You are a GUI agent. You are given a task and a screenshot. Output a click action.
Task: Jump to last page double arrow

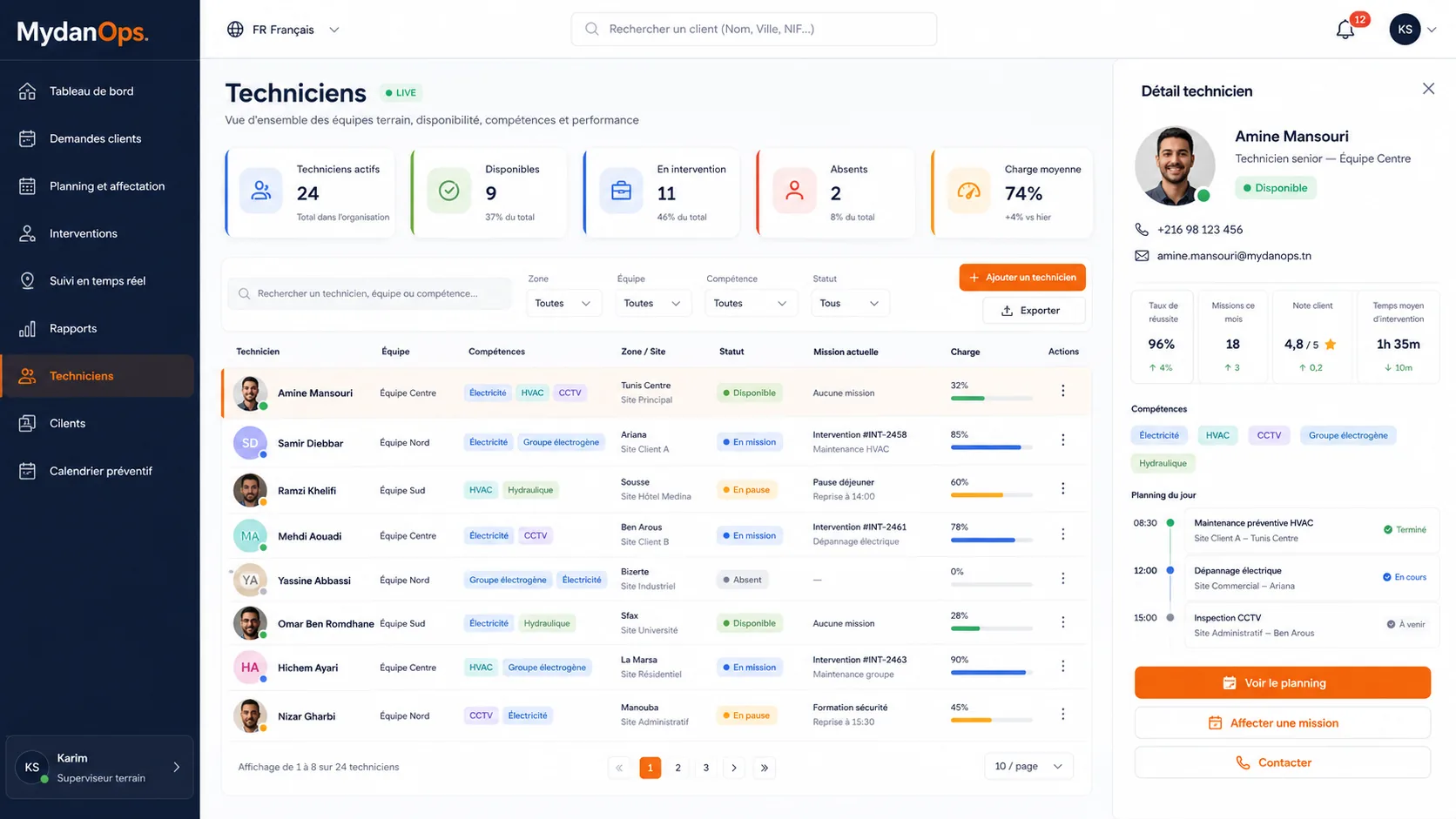coord(764,768)
